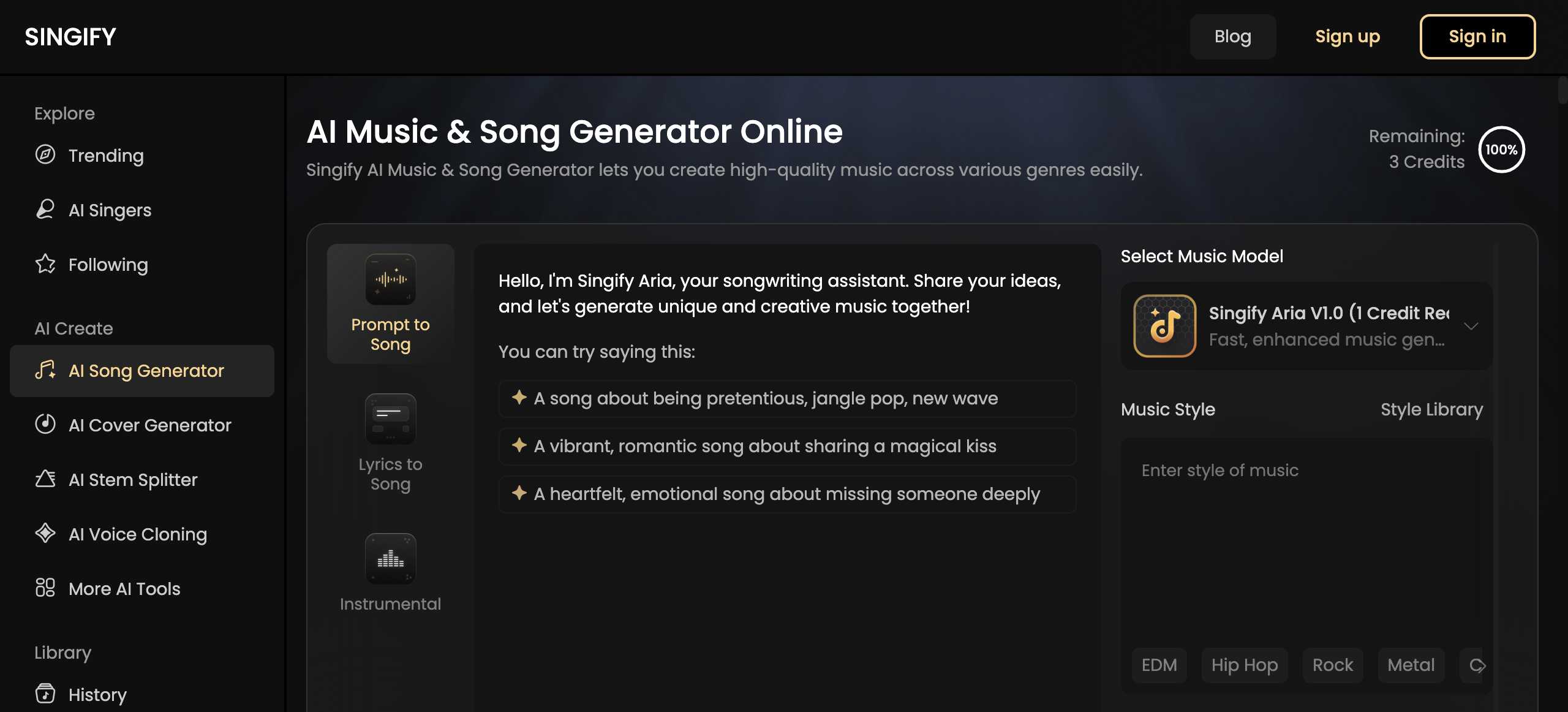Click the refresh style tags icon
The height and width of the screenshot is (712, 1568).
[x=1477, y=665]
